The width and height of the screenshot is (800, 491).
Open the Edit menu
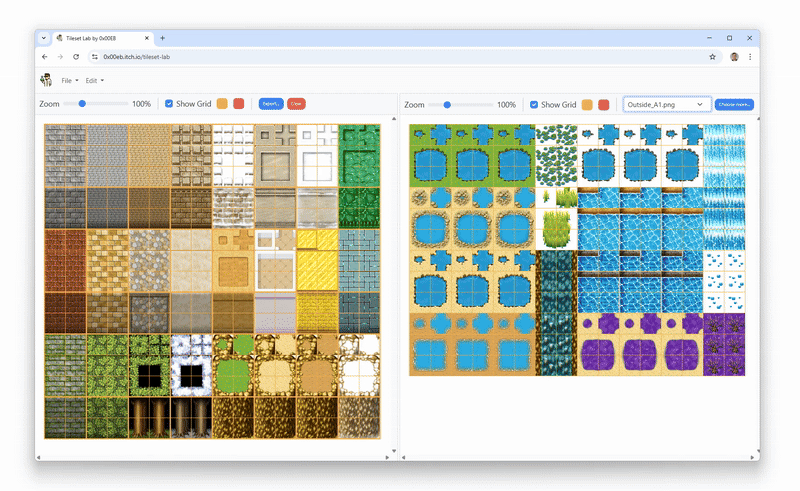coord(94,81)
